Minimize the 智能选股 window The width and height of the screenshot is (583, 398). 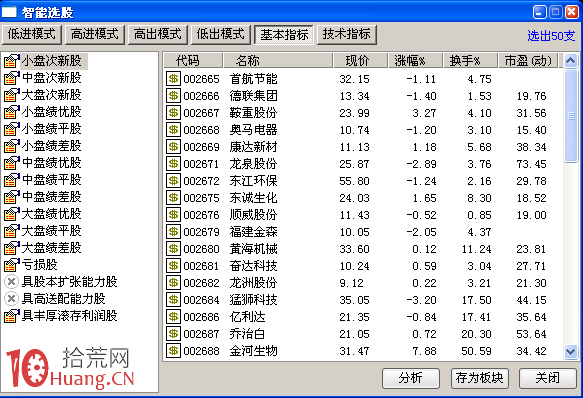[x=539, y=12]
